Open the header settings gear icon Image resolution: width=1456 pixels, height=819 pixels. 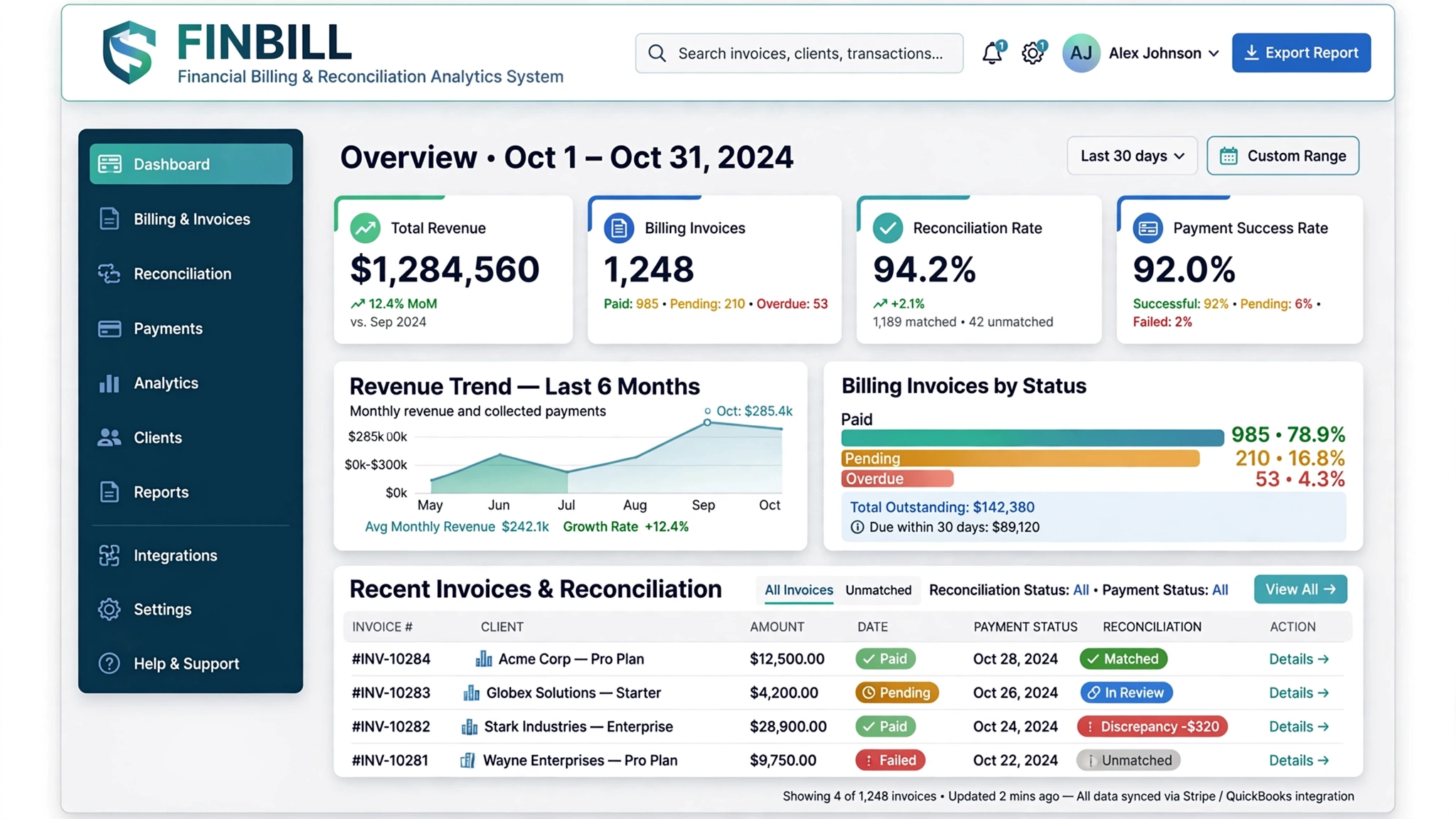point(1032,53)
